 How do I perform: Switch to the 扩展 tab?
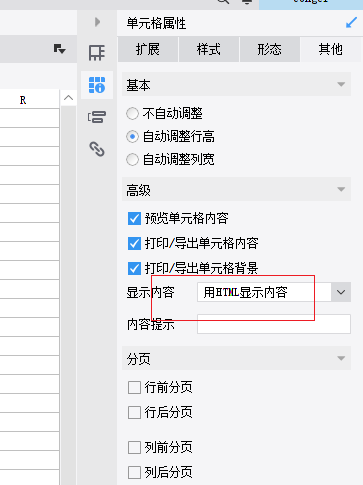[148, 49]
